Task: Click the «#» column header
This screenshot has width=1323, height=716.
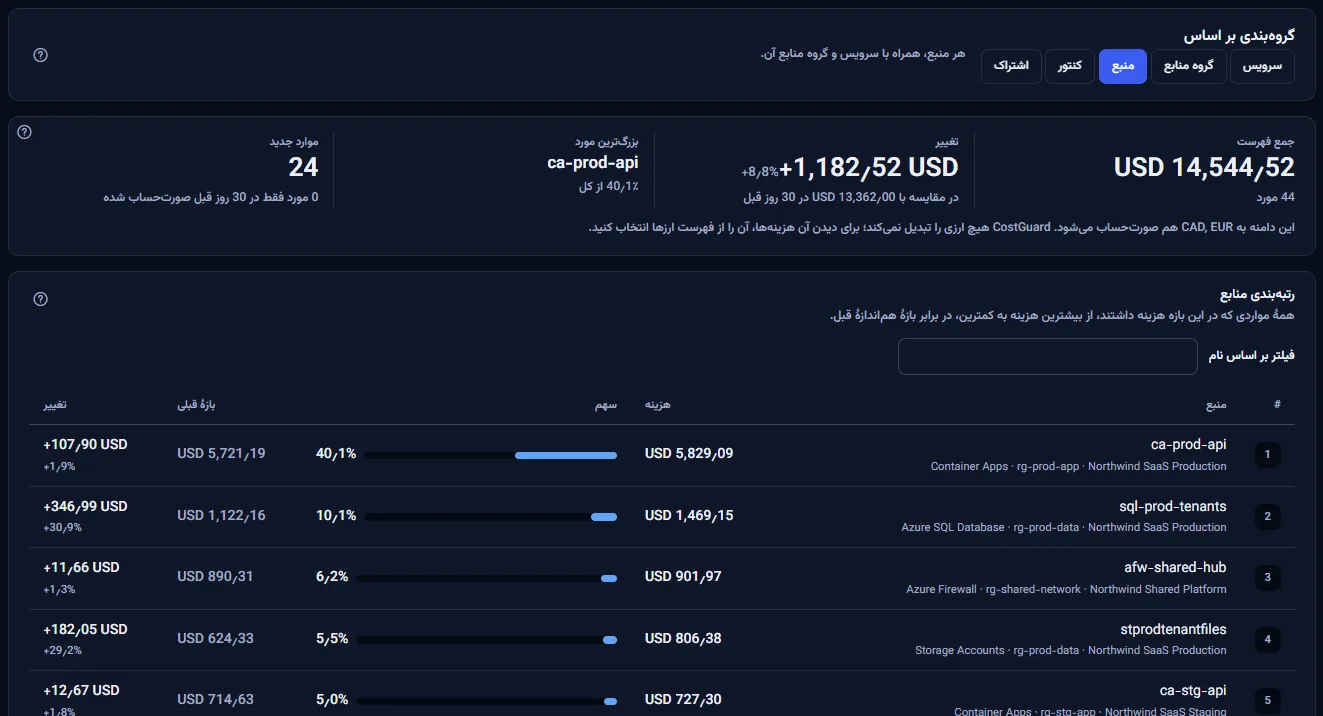Action: 1277,405
